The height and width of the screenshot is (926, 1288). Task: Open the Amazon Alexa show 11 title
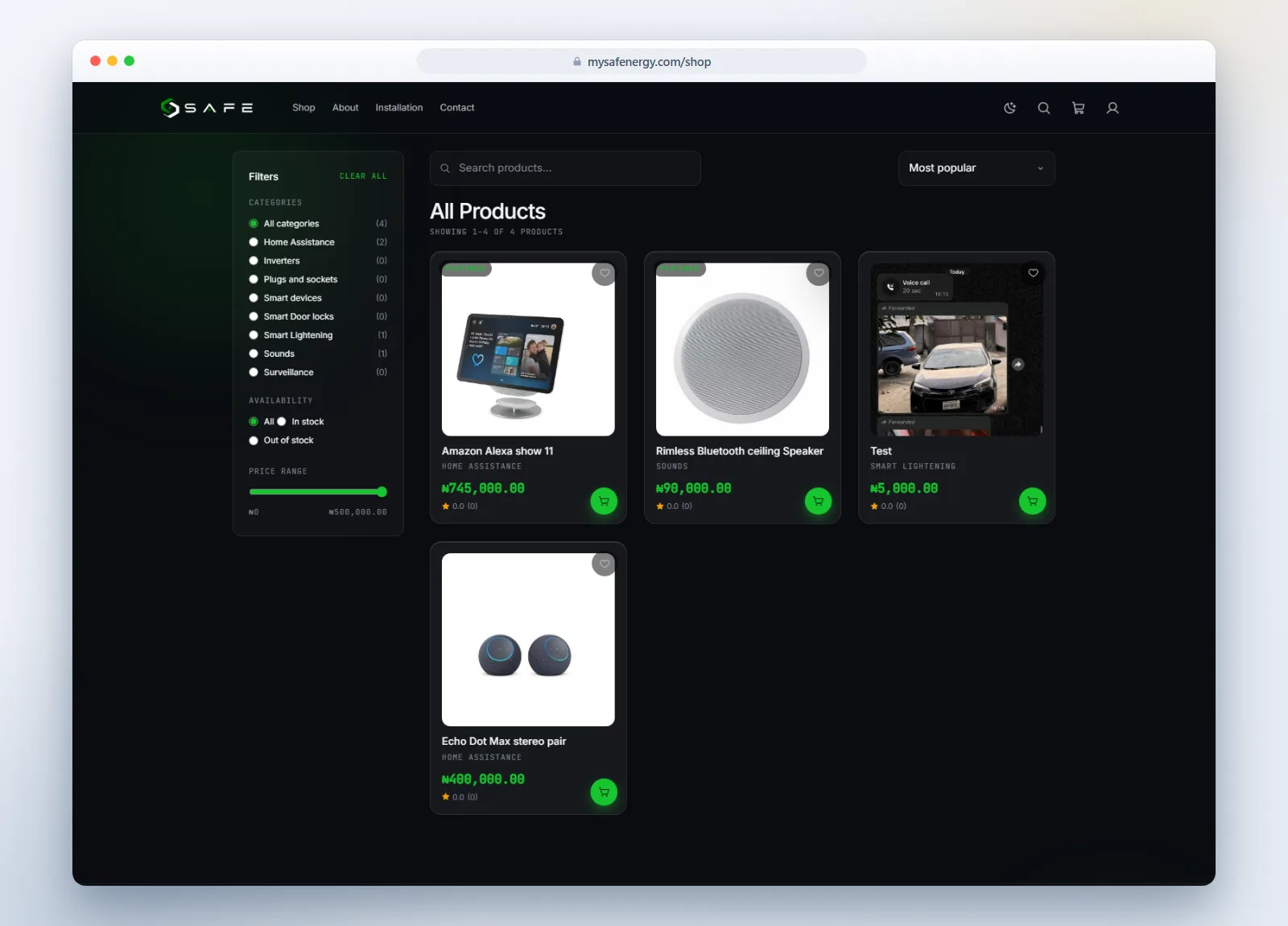(497, 451)
